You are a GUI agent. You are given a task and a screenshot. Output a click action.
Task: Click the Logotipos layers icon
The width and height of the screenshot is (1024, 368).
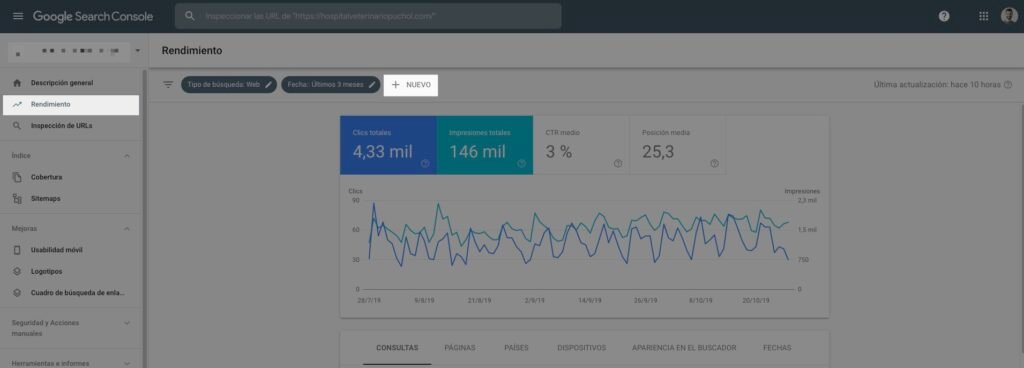(x=18, y=271)
